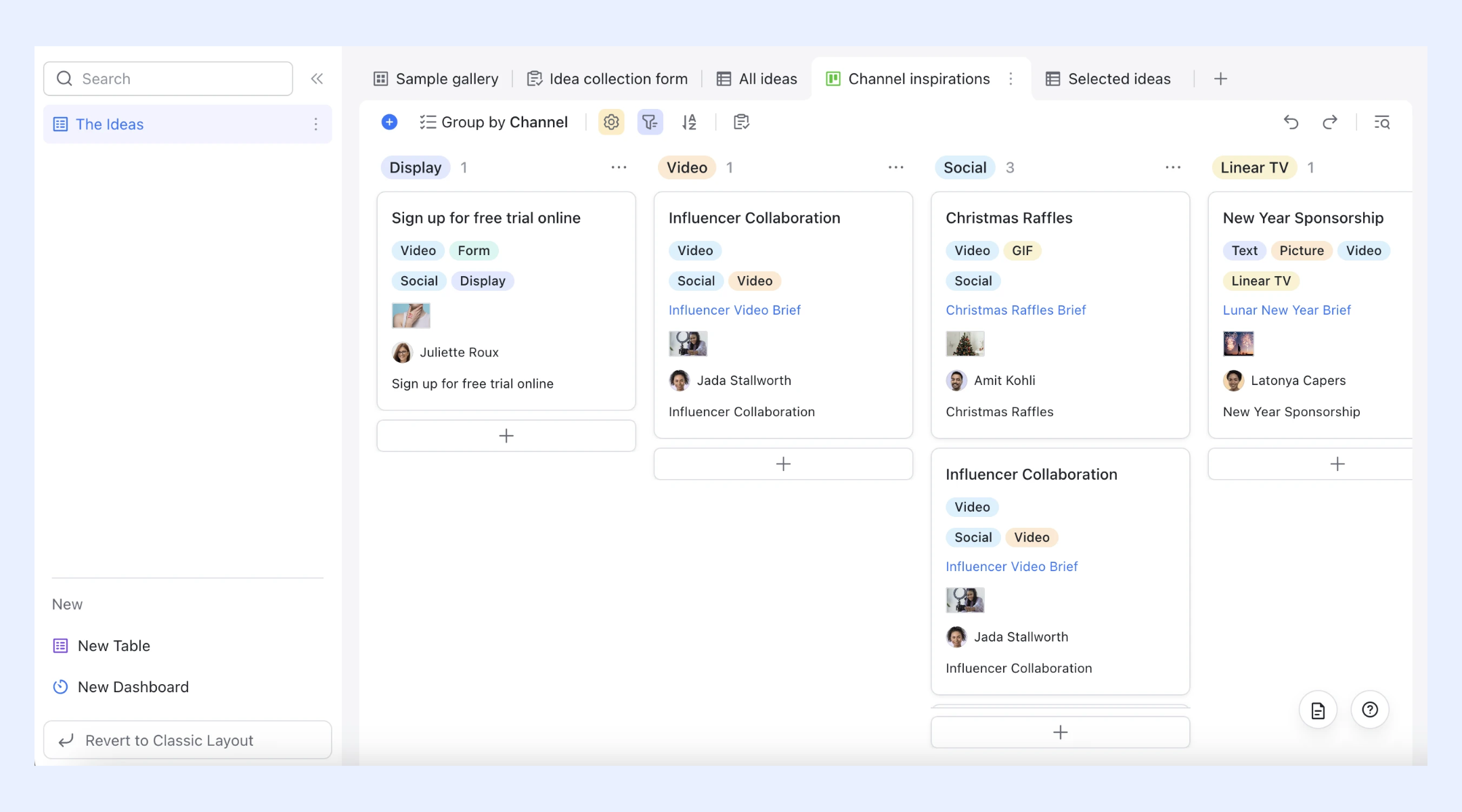Open Influencer Video Brief link in Social column
The height and width of the screenshot is (812, 1462).
(1011, 566)
